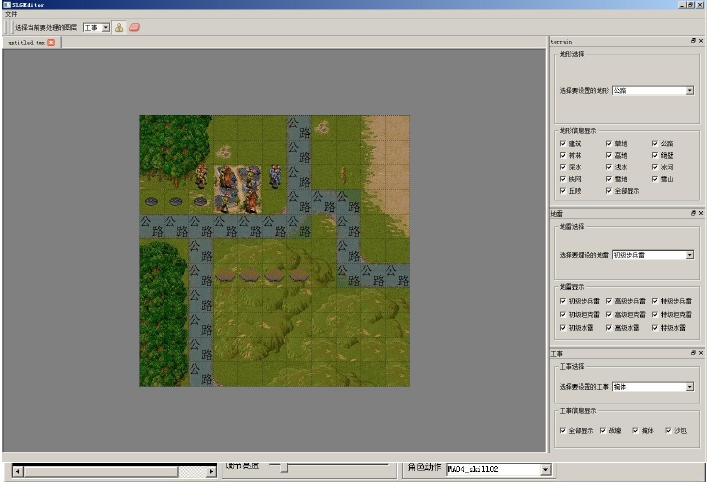Click the terrain panel title label
709x483 pixels.
point(562,41)
